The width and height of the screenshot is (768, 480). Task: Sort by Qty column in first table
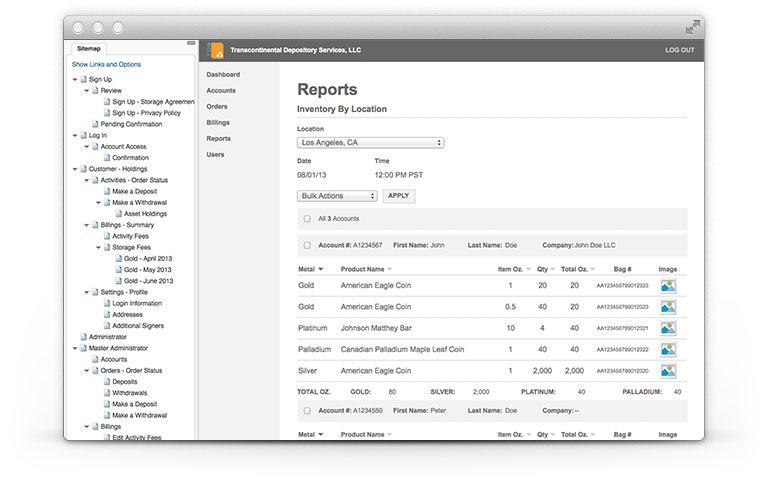pos(553,269)
